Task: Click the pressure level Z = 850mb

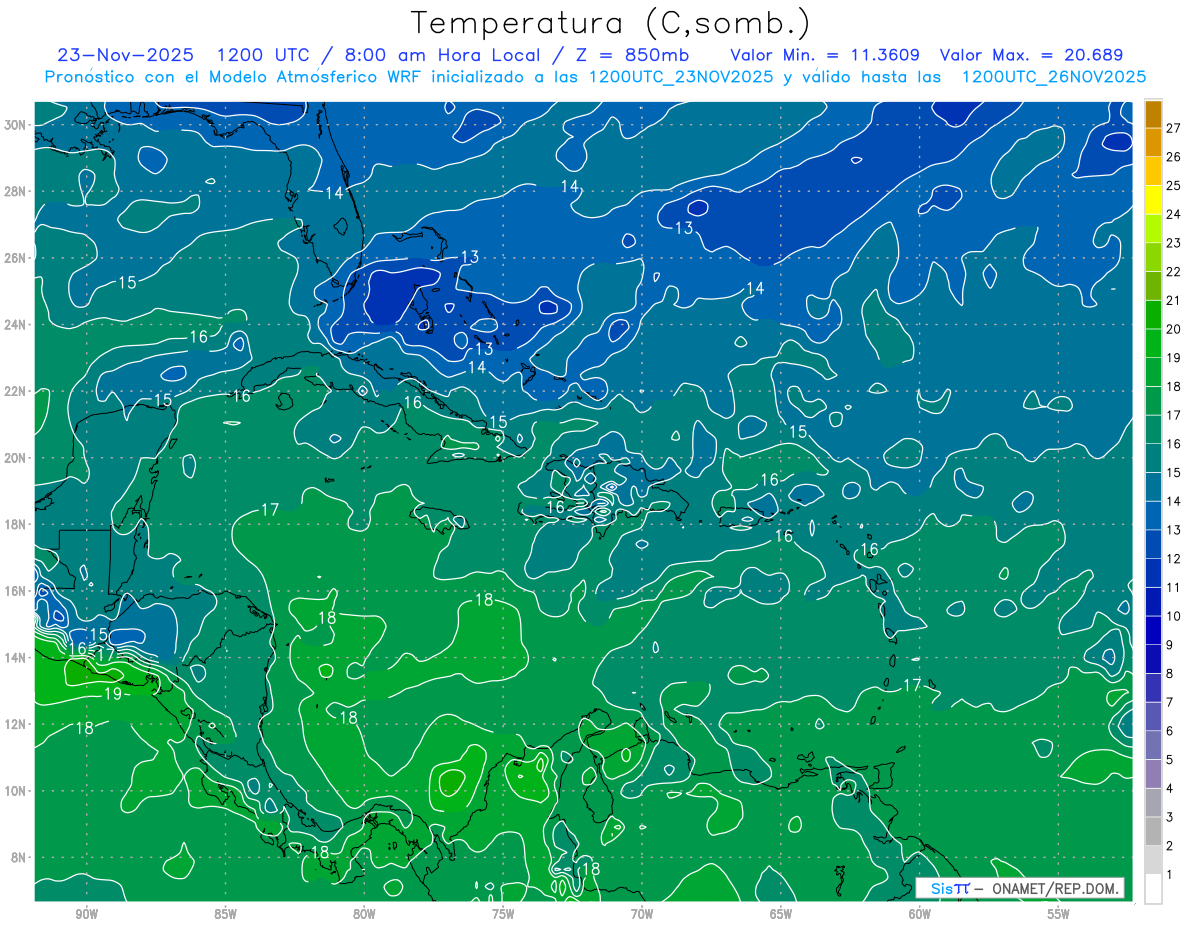Action: click(632, 55)
